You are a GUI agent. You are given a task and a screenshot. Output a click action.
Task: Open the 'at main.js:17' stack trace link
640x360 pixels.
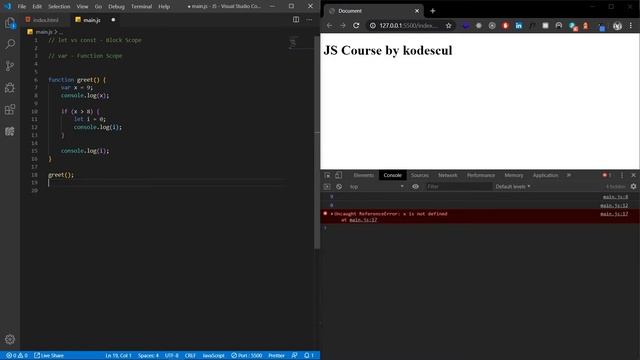(363, 220)
